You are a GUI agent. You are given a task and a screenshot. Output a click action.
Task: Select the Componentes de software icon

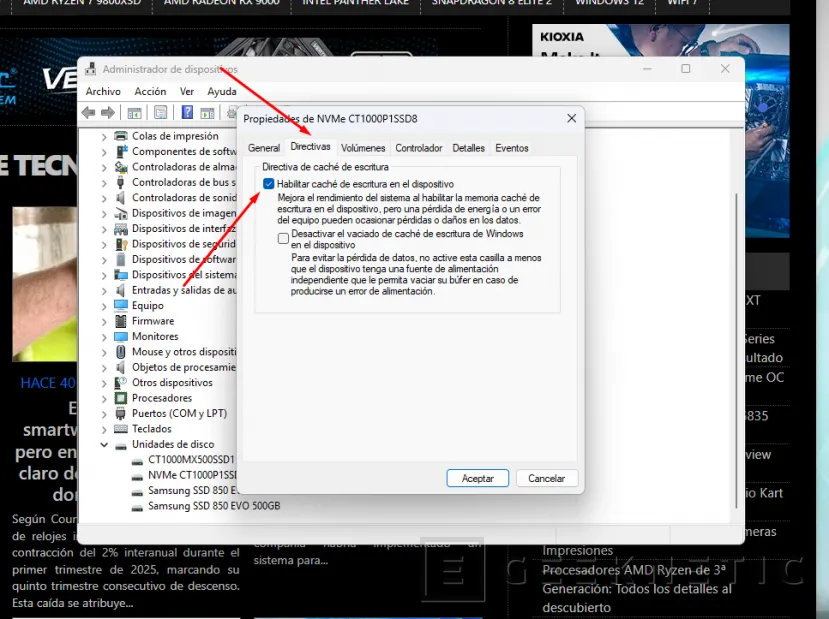pos(121,151)
